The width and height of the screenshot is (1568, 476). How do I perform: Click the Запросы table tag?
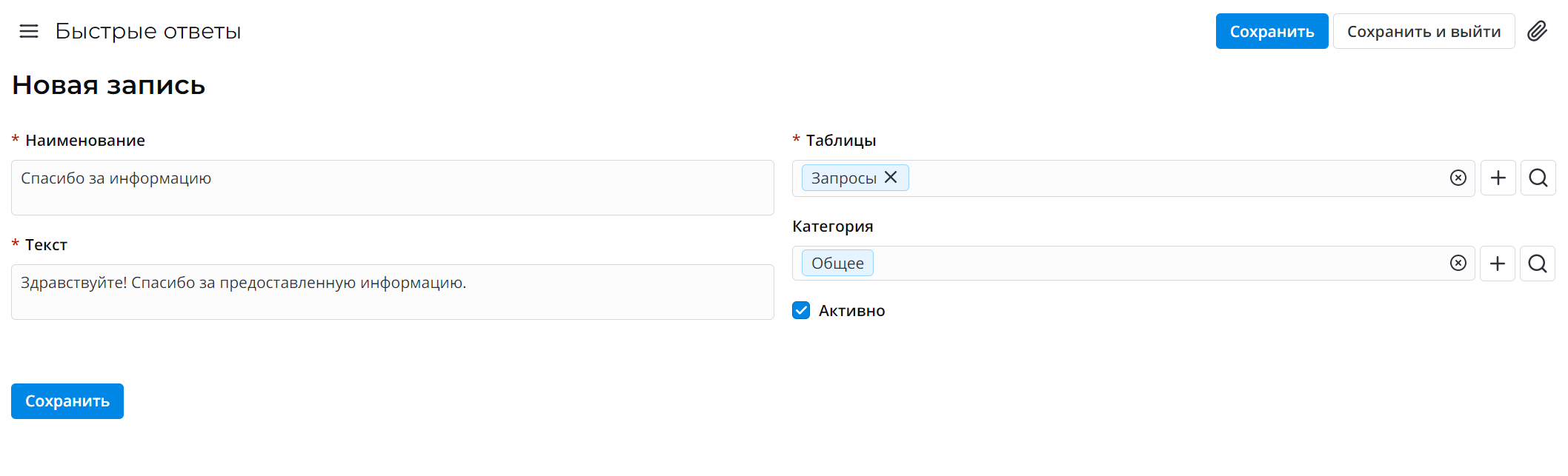tap(843, 178)
